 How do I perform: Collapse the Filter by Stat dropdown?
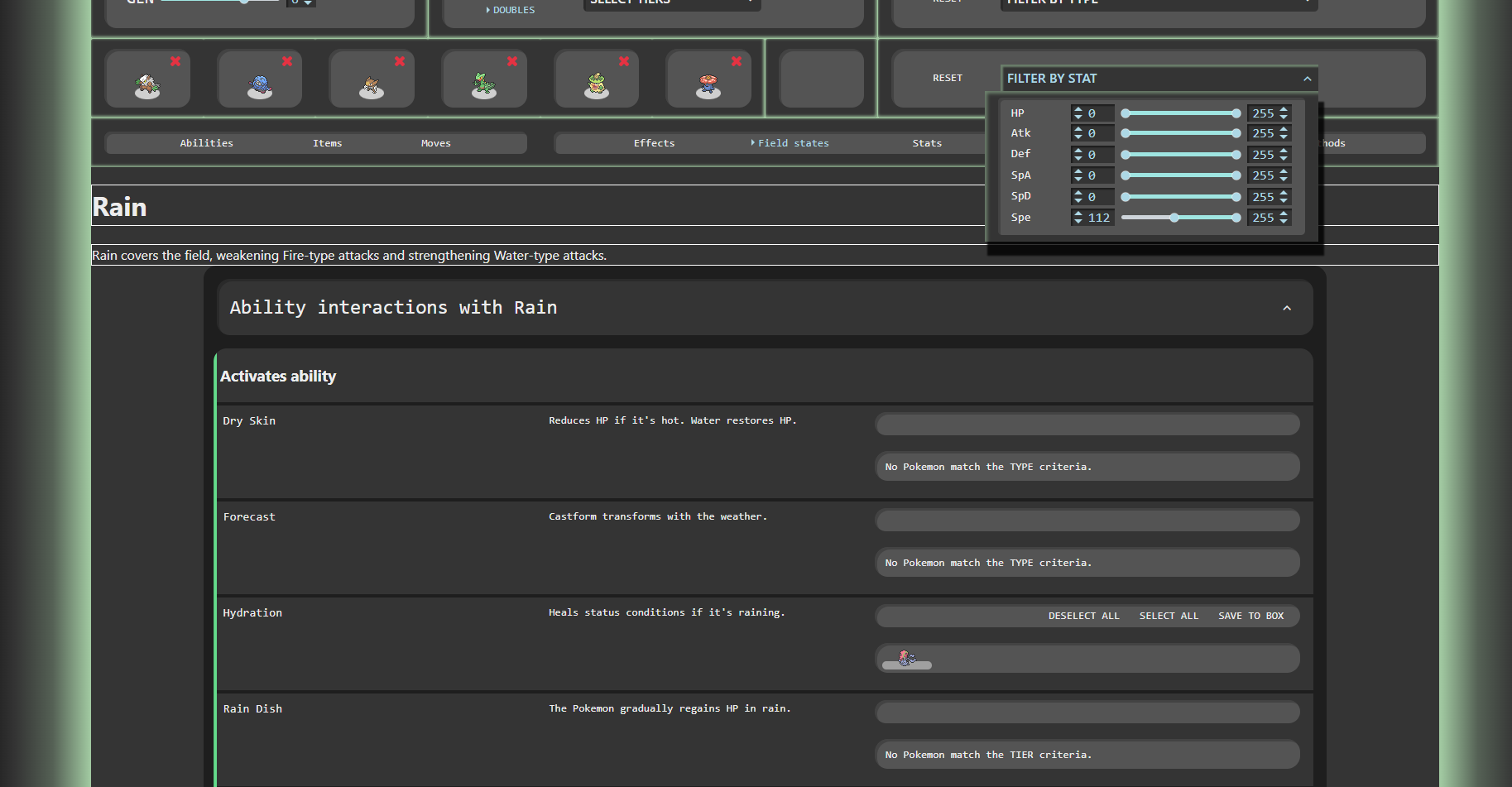tap(1307, 79)
